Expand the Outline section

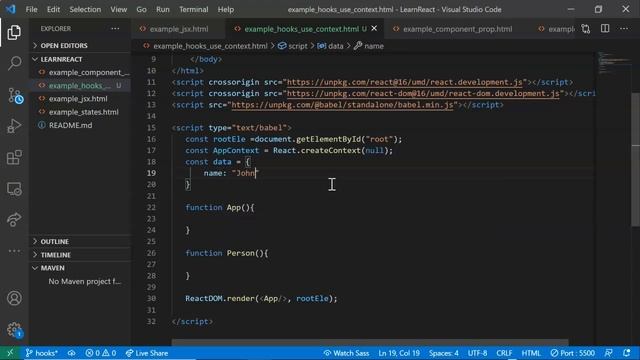[80, 242]
